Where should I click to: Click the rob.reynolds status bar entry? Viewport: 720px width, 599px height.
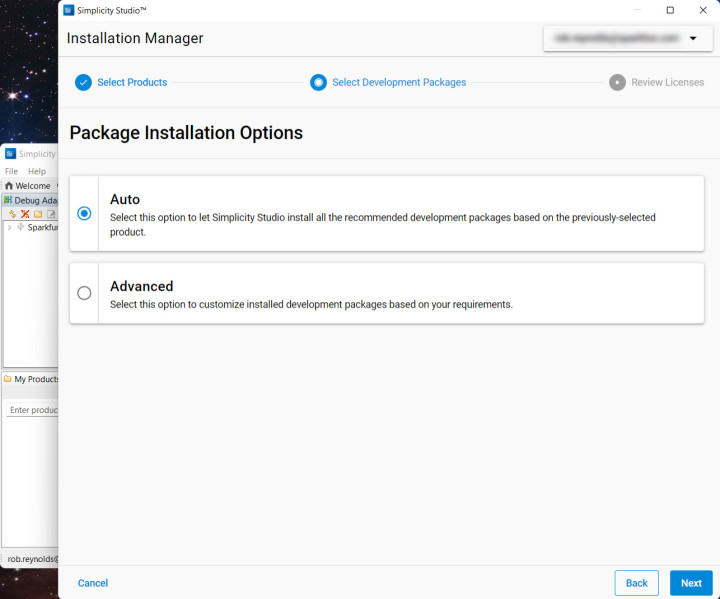pos(33,559)
